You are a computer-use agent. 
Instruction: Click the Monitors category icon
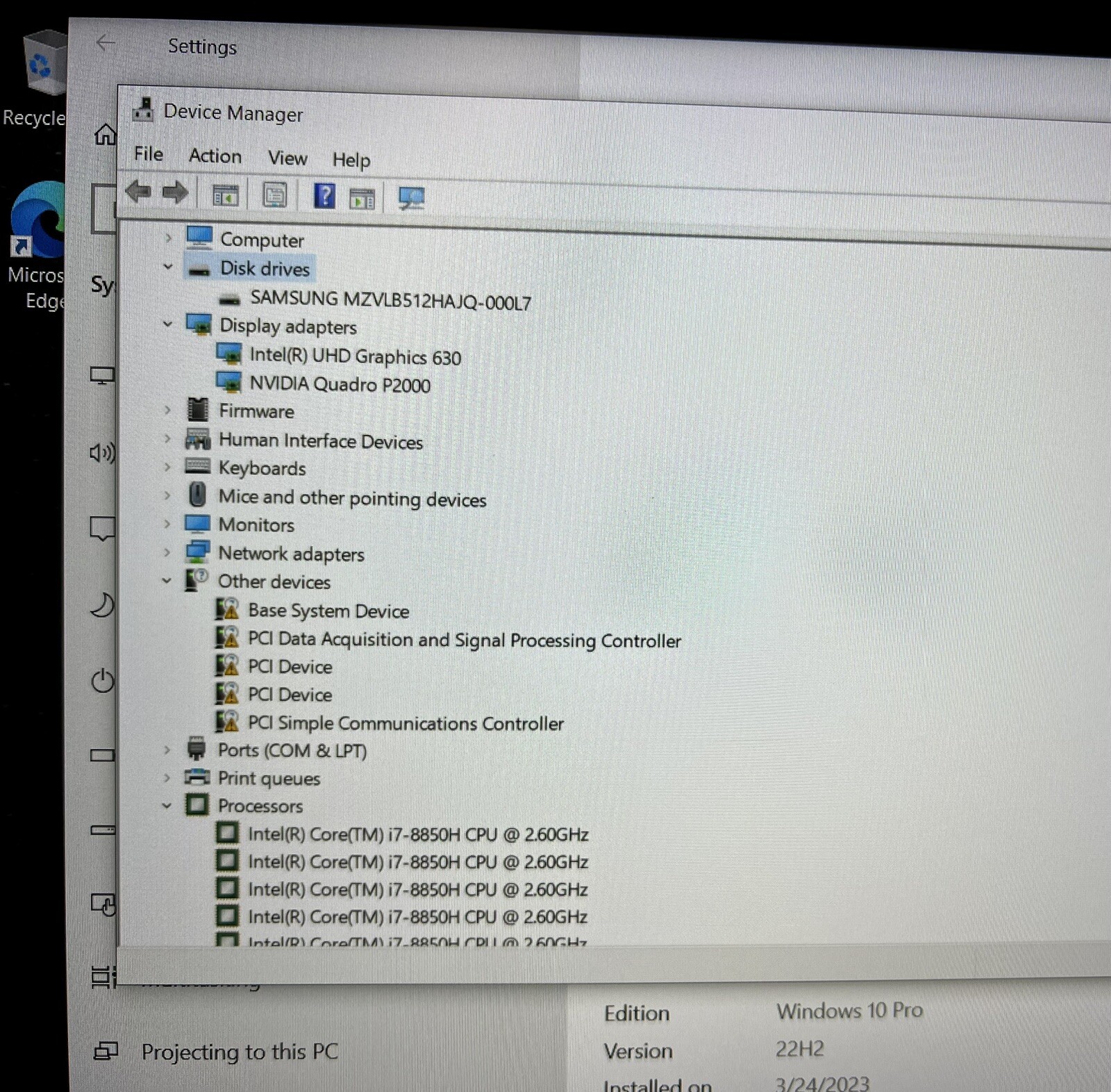point(198,524)
